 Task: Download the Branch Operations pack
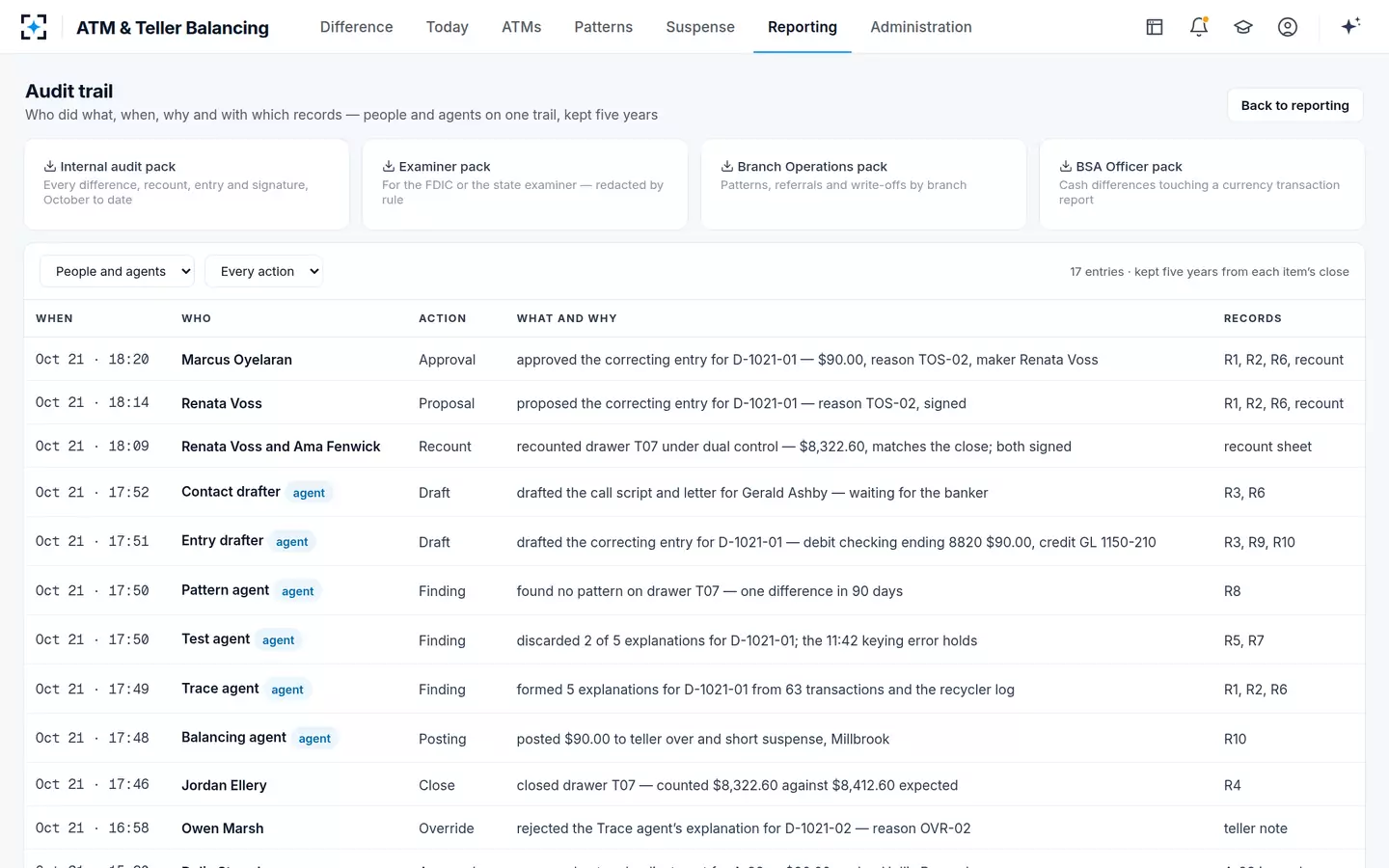click(x=863, y=184)
